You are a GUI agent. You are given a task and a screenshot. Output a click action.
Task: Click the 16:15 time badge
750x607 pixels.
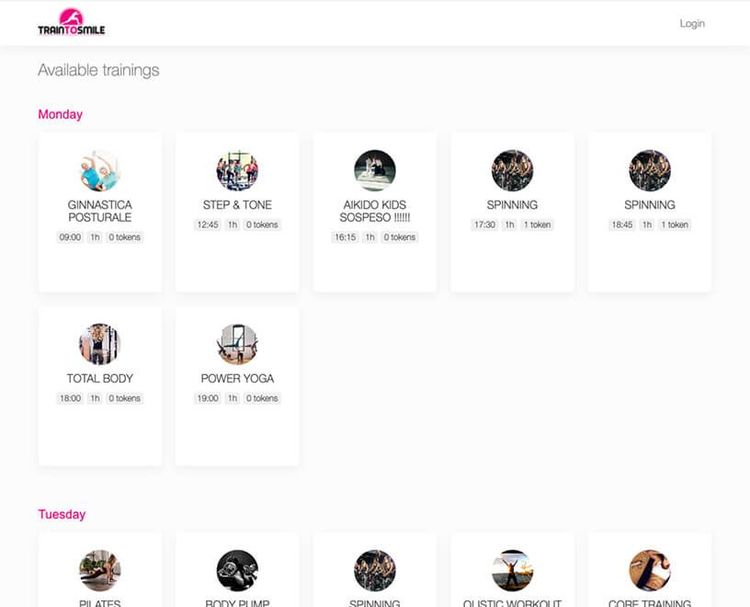(345, 237)
